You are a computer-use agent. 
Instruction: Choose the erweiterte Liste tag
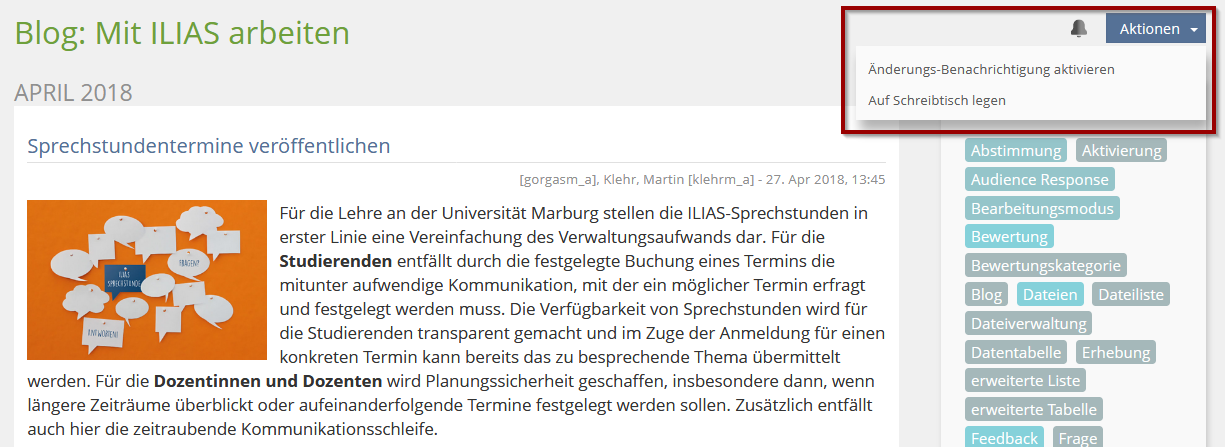pyautogui.click(x=1024, y=381)
